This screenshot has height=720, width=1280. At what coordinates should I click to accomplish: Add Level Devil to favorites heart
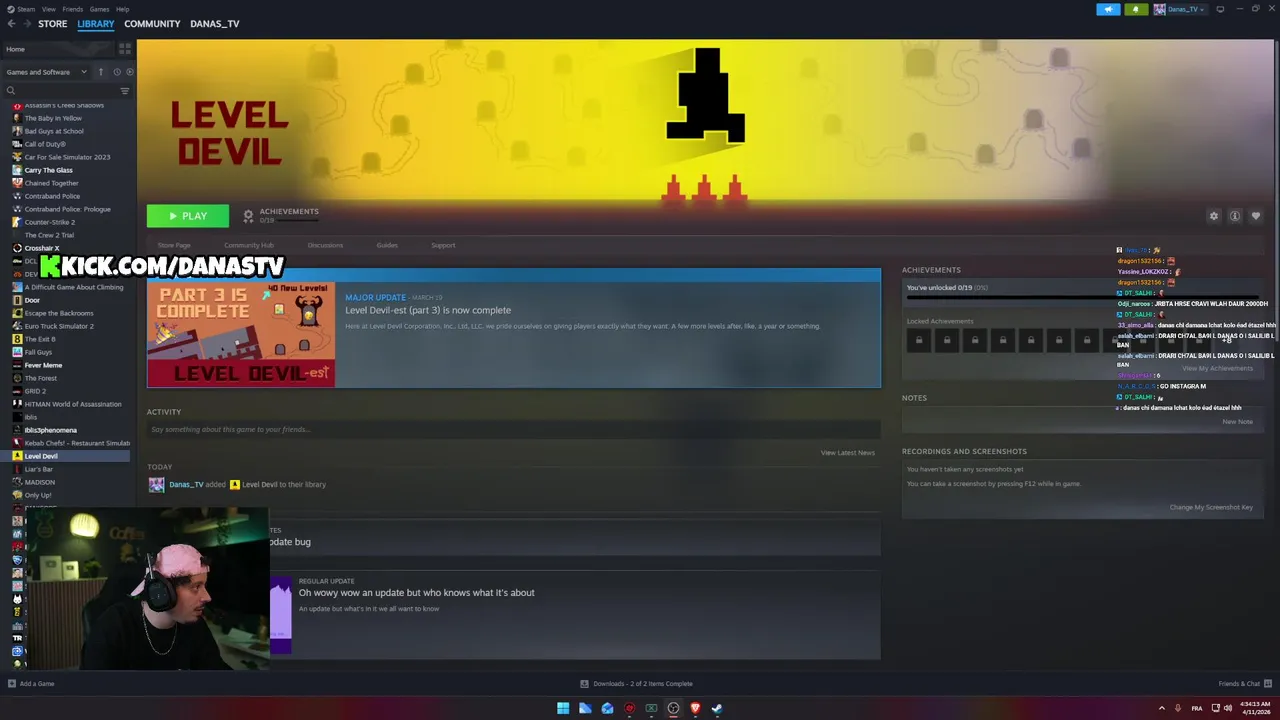[x=1256, y=216]
